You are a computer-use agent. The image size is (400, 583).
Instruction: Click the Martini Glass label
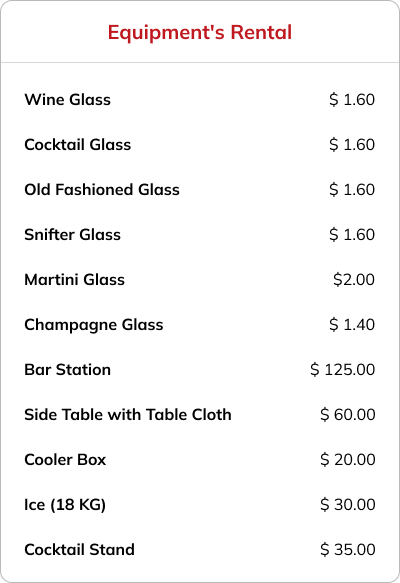point(74,280)
